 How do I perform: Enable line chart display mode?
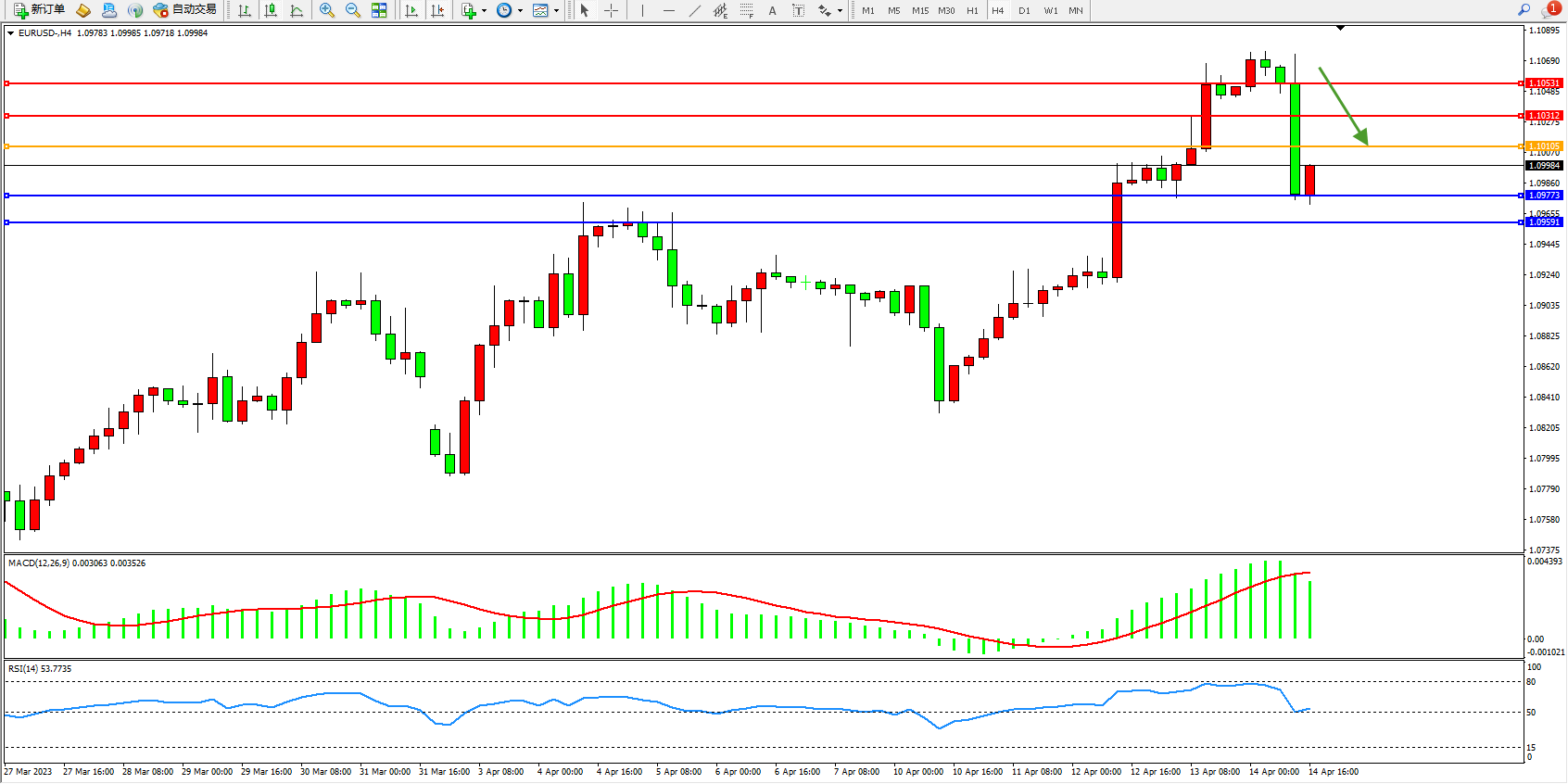pyautogui.click(x=297, y=10)
